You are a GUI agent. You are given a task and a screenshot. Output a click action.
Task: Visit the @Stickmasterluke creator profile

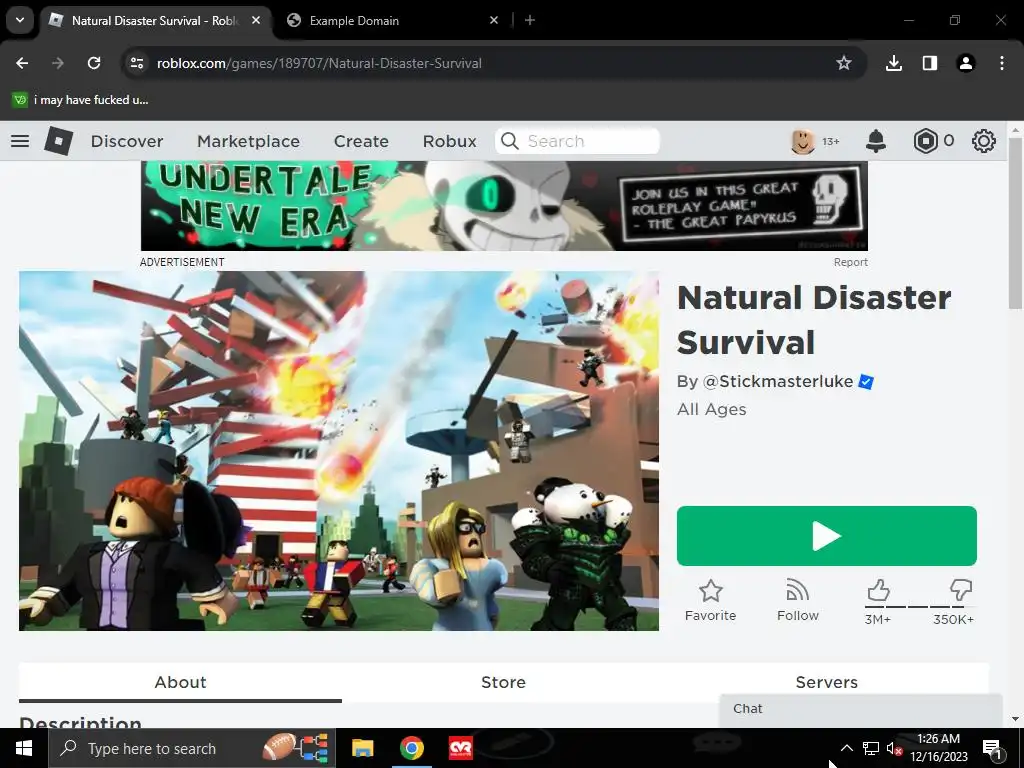coord(778,381)
